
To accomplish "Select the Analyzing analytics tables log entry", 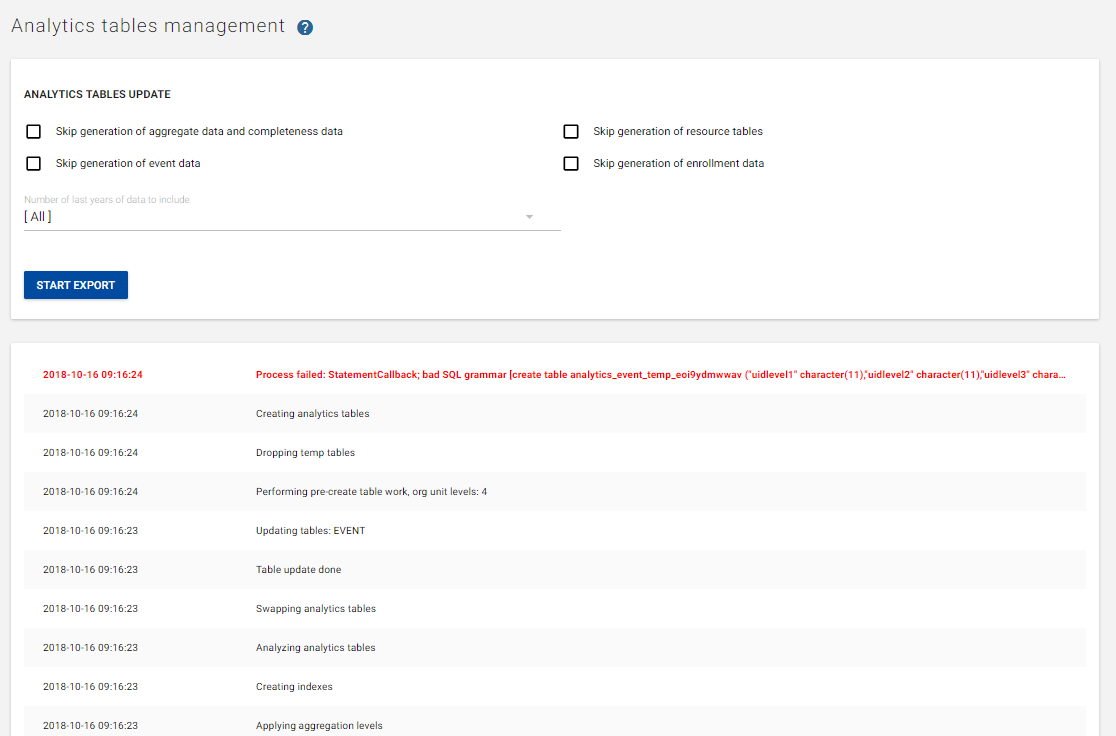I will (x=316, y=648).
